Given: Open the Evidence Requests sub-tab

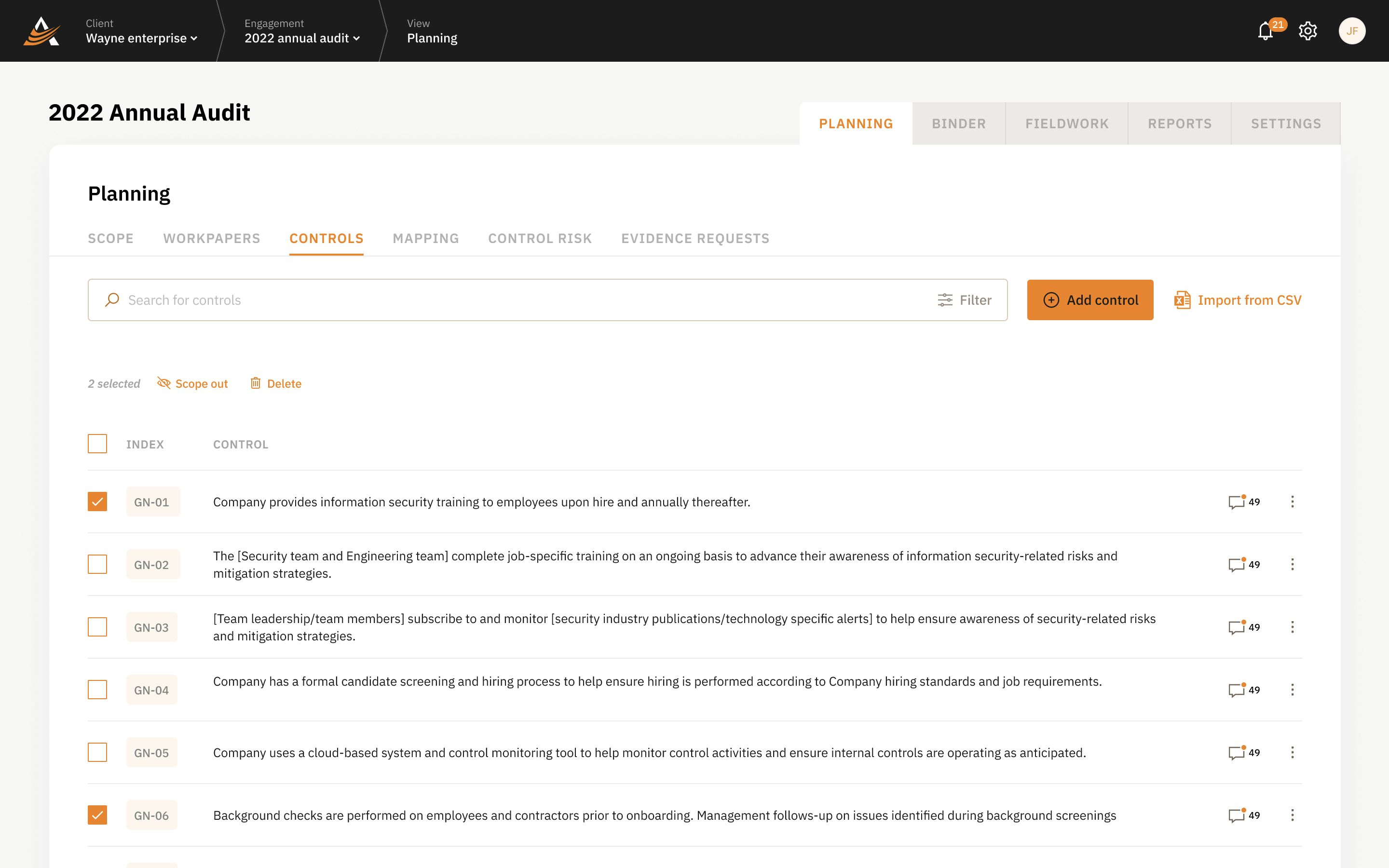Looking at the screenshot, I should pyautogui.click(x=695, y=238).
